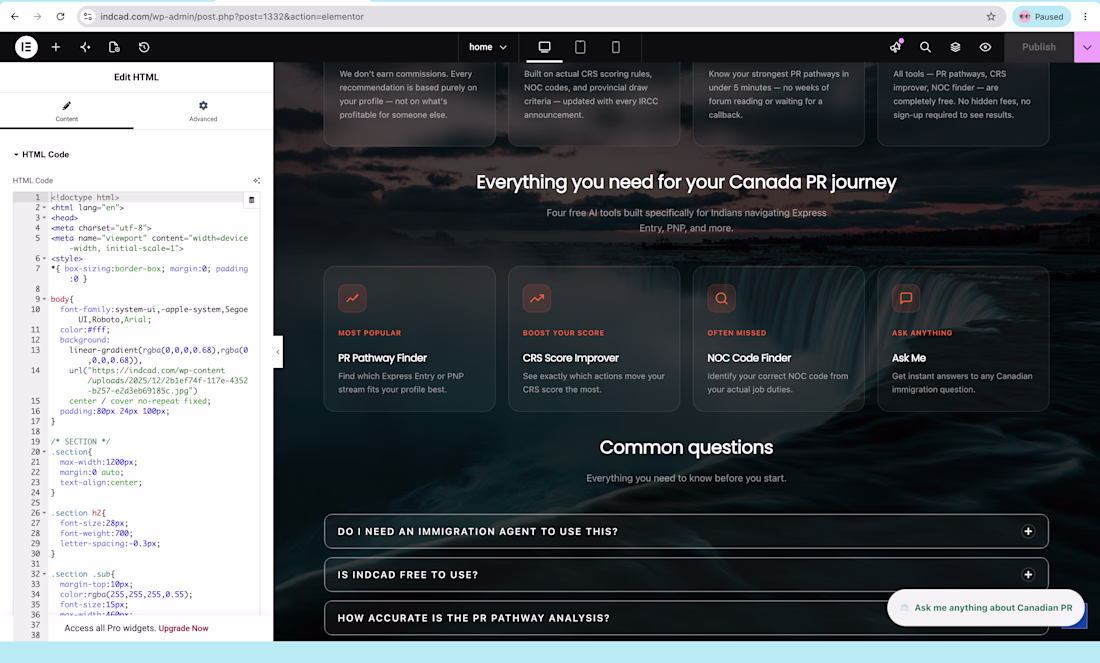This screenshot has width=1100, height=663.
Task: Open the Structure layers navigator
Action: tap(955, 47)
